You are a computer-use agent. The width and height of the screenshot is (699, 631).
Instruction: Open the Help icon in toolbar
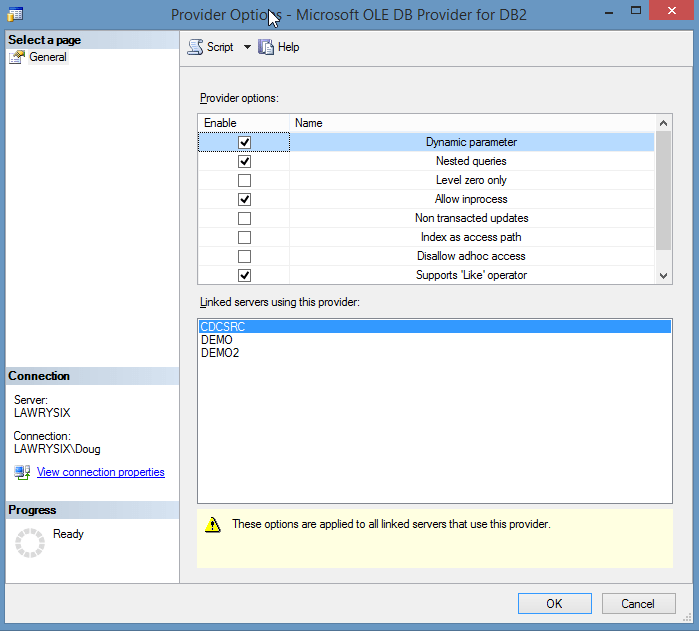[x=266, y=47]
